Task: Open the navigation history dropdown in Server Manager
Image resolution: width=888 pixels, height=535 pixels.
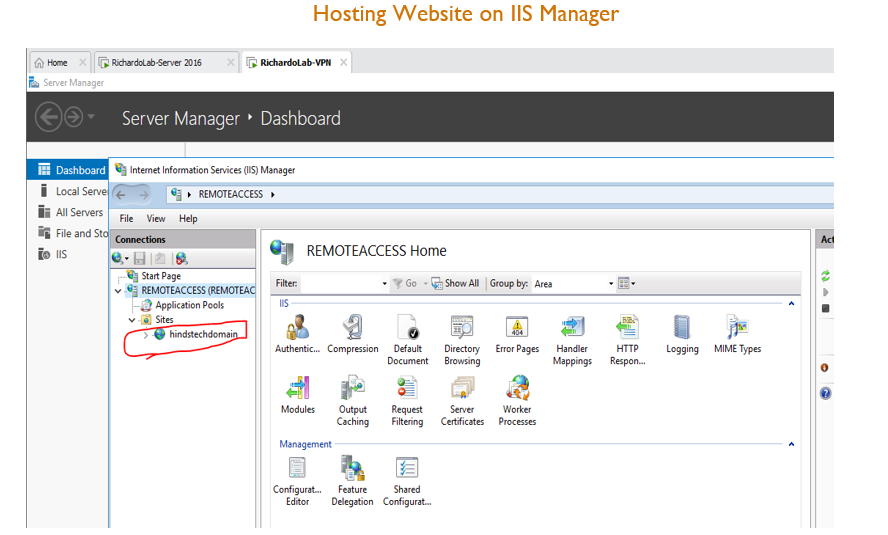Action: (x=91, y=117)
